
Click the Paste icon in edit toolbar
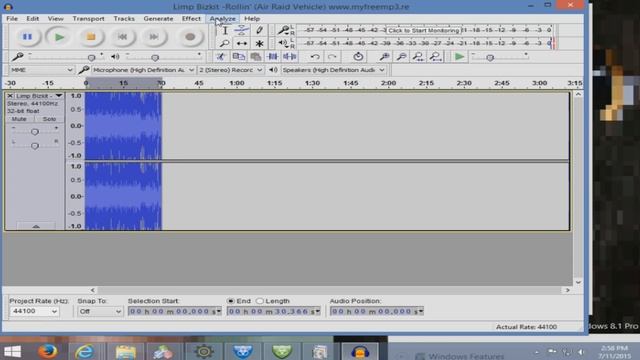pyautogui.click(x=256, y=57)
